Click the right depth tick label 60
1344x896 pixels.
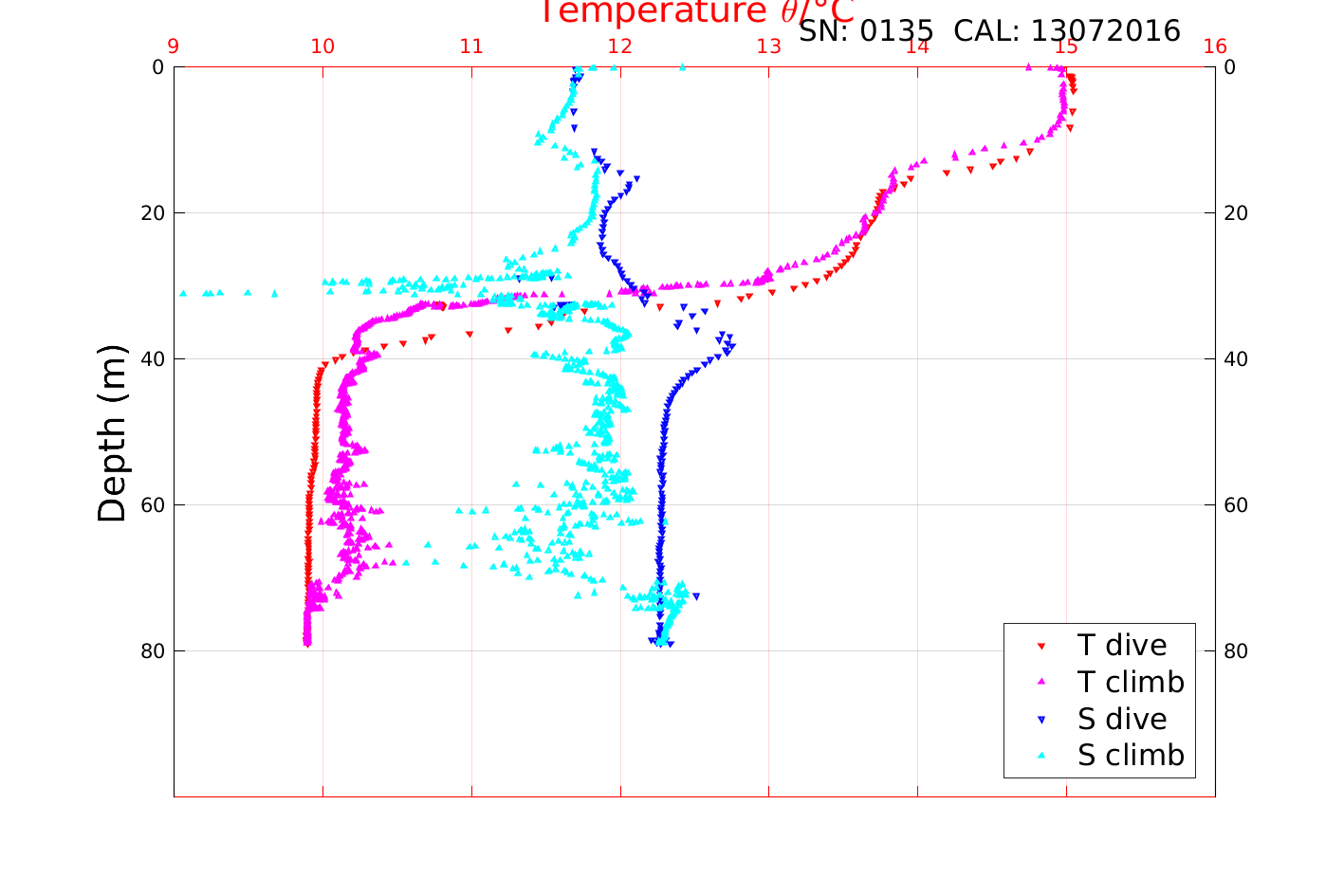(1236, 505)
